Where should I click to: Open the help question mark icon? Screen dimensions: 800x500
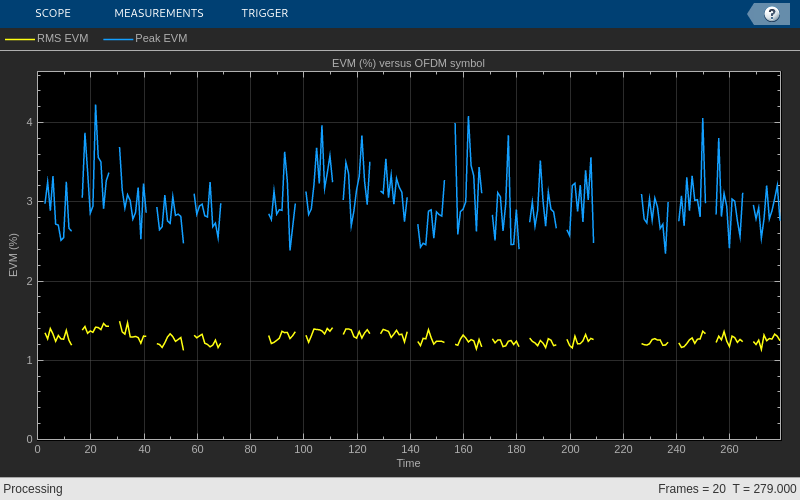(x=771, y=14)
